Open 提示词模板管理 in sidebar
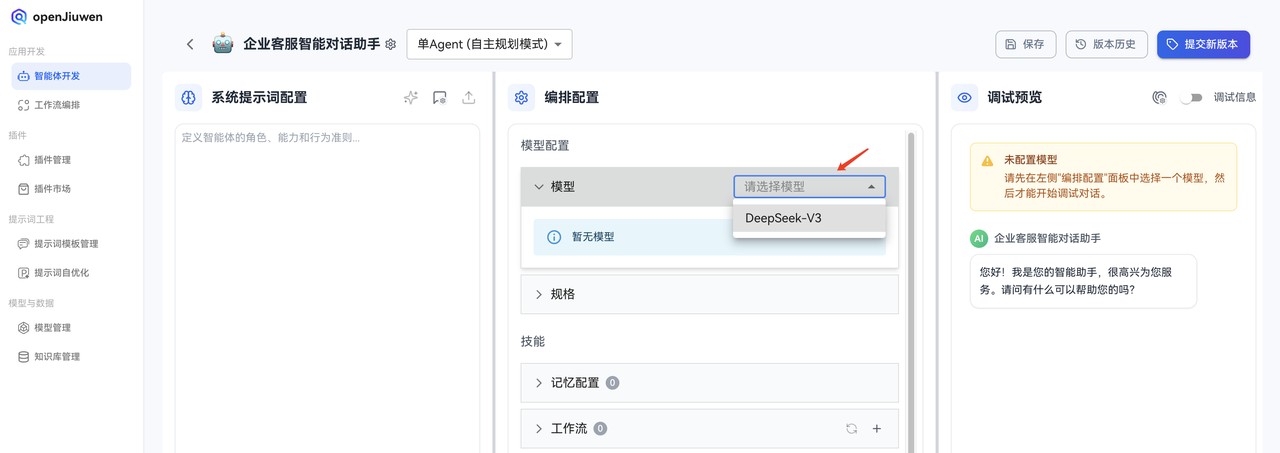This screenshot has height=453, width=1280. (x=71, y=244)
